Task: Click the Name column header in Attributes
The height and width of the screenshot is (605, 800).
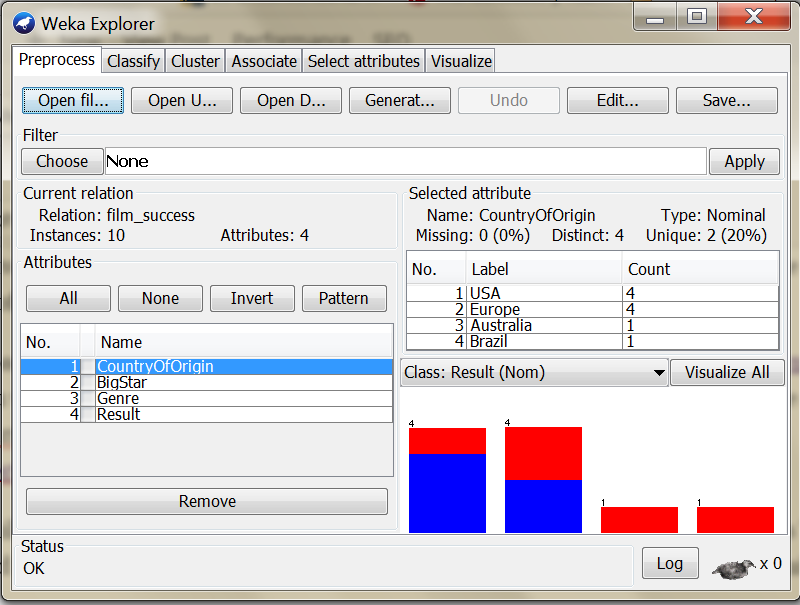Action: tap(243, 342)
